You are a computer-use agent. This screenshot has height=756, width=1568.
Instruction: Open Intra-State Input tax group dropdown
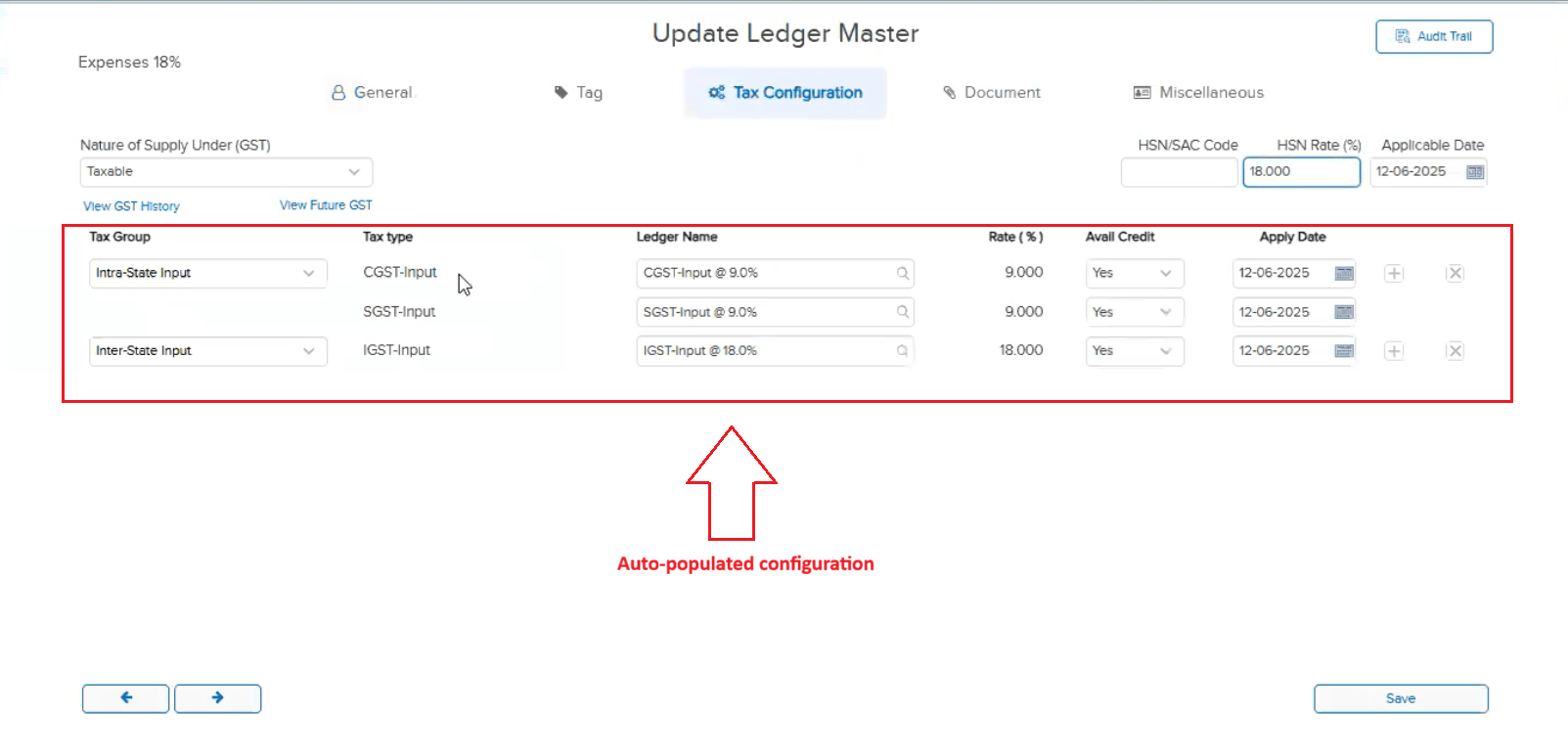coord(308,274)
